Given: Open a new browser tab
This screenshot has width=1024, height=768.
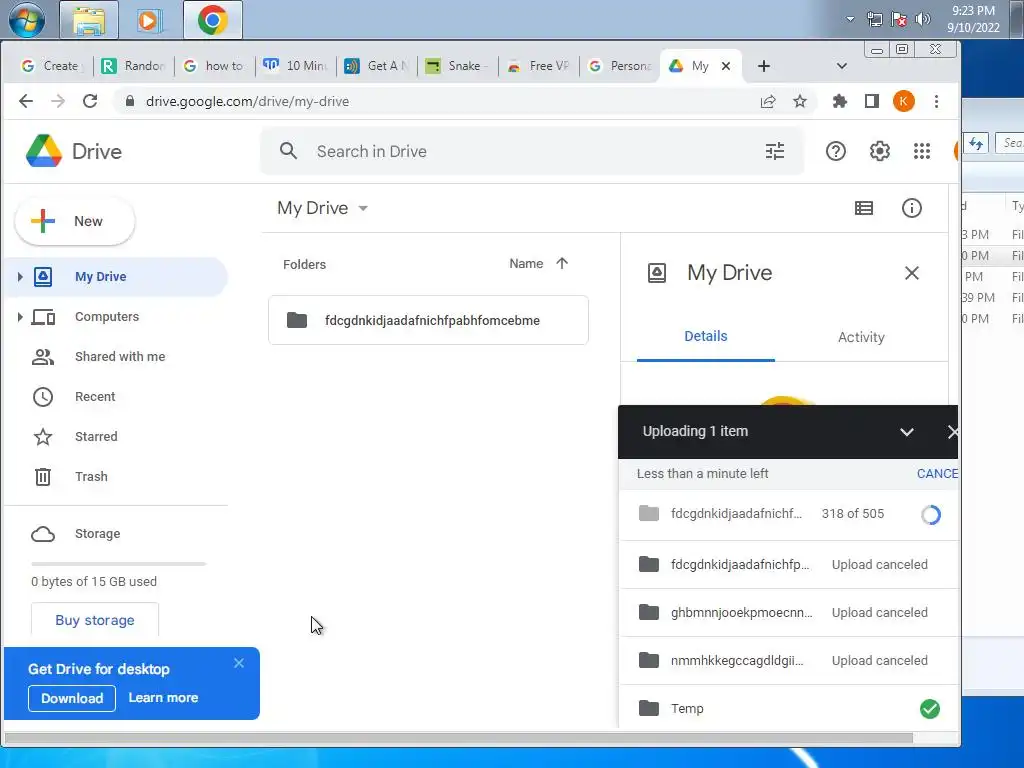Looking at the screenshot, I should [x=763, y=66].
